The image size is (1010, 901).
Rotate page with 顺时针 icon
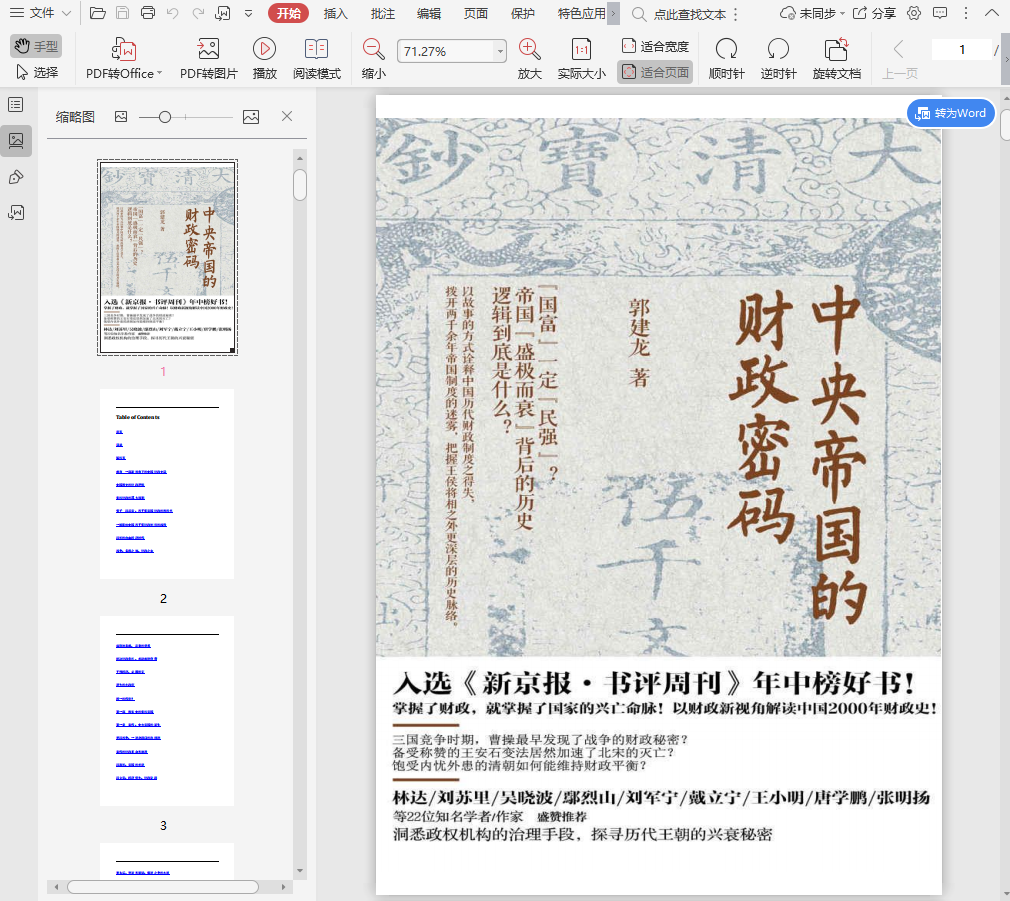coord(726,49)
